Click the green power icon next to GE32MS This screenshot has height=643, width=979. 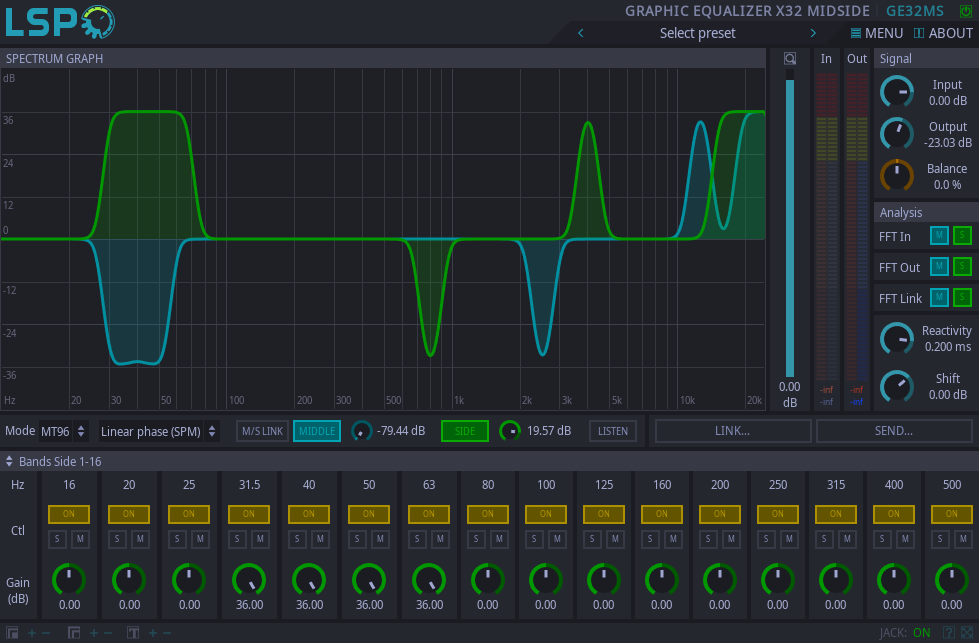click(965, 11)
